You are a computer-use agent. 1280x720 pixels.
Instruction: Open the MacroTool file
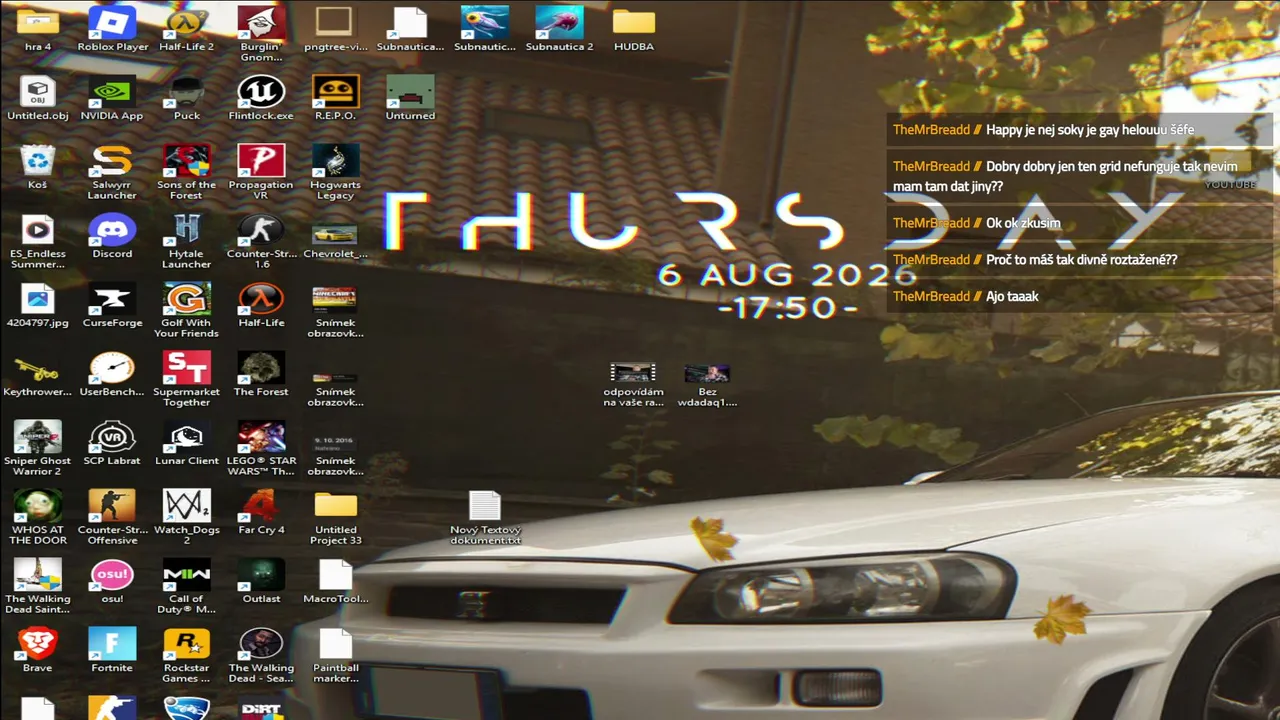[335, 581]
